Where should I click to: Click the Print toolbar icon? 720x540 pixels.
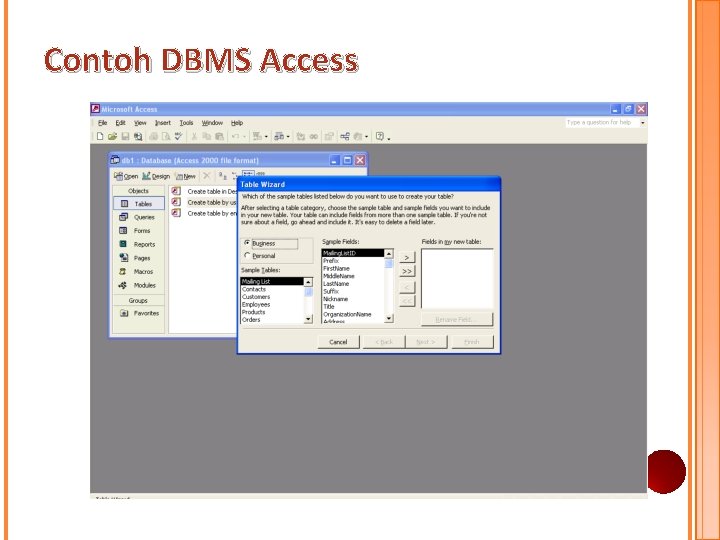(x=154, y=136)
